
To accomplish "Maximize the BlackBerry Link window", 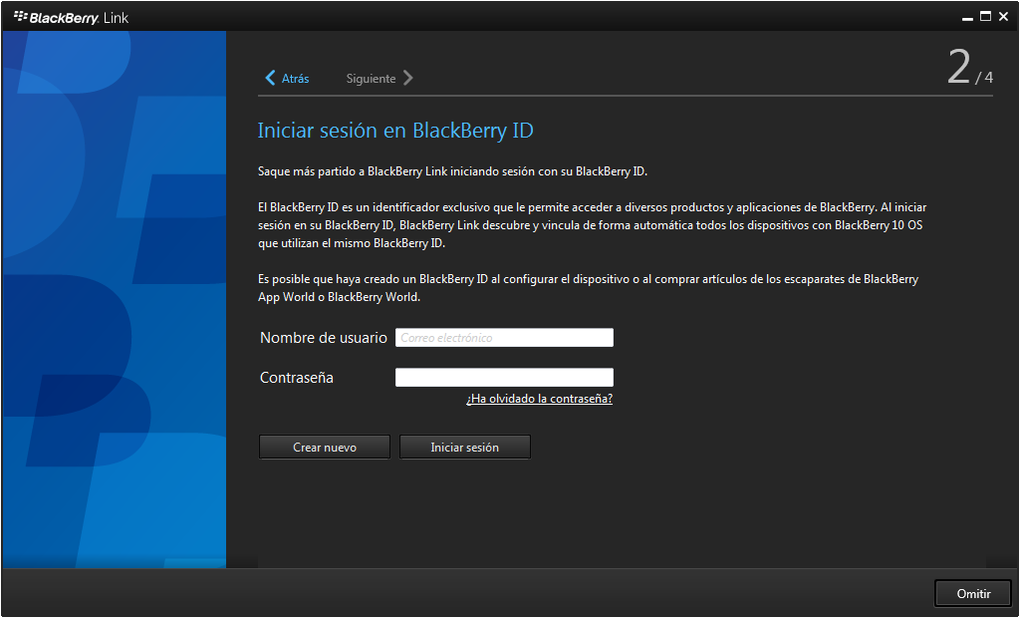I will click(986, 17).
